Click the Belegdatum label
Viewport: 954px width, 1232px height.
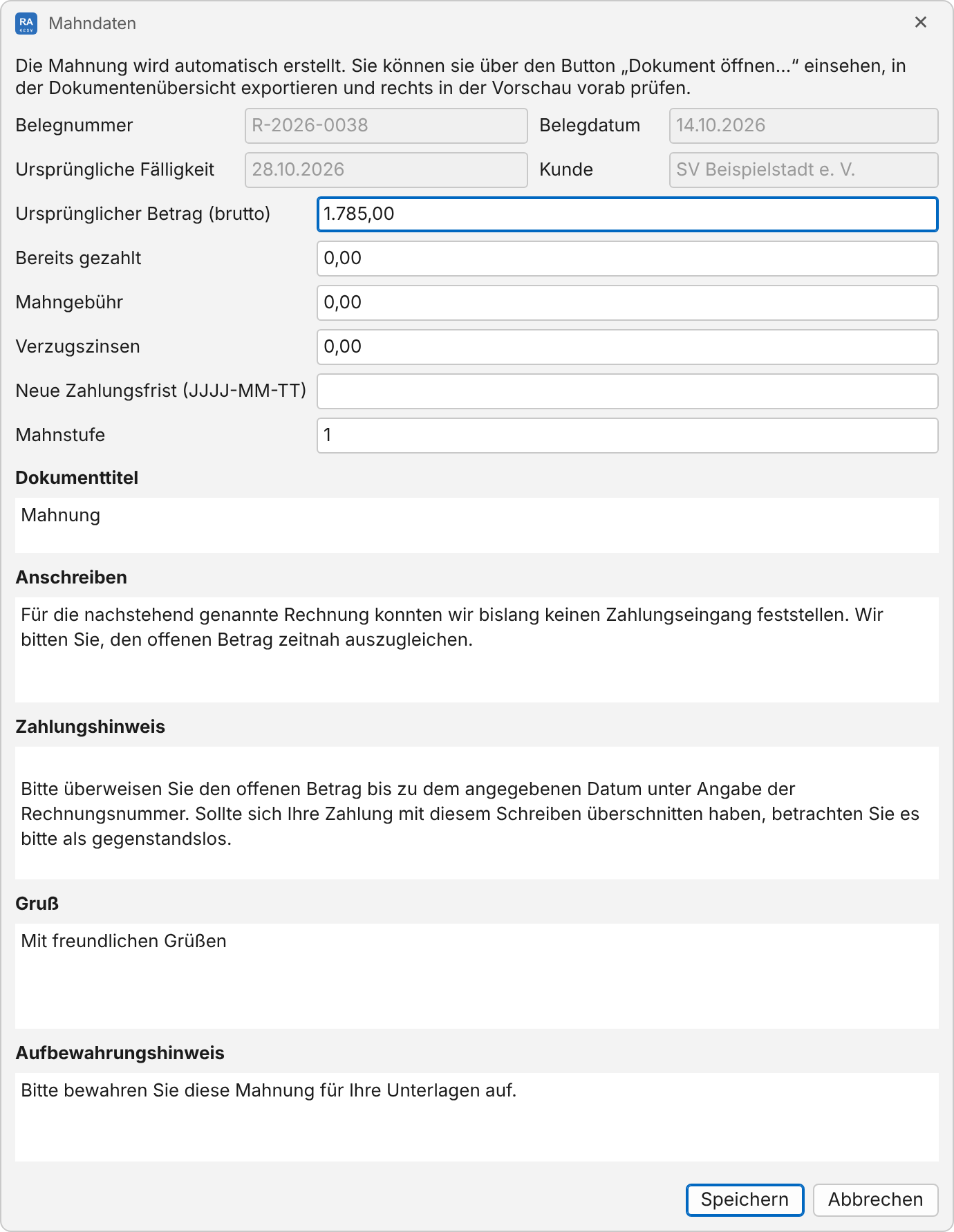pyautogui.click(x=590, y=125)
